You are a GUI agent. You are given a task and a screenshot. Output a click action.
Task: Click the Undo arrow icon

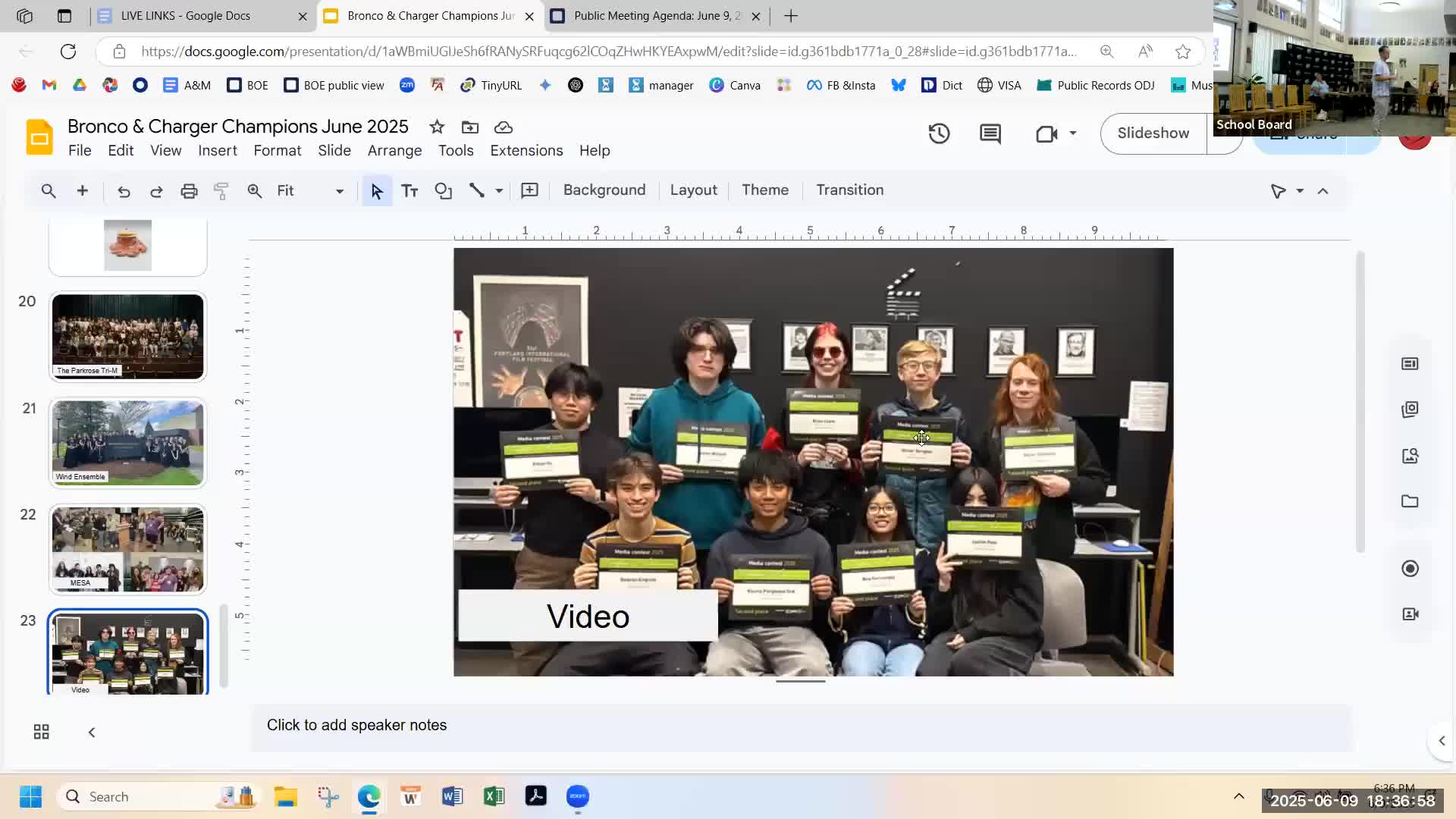124,191
